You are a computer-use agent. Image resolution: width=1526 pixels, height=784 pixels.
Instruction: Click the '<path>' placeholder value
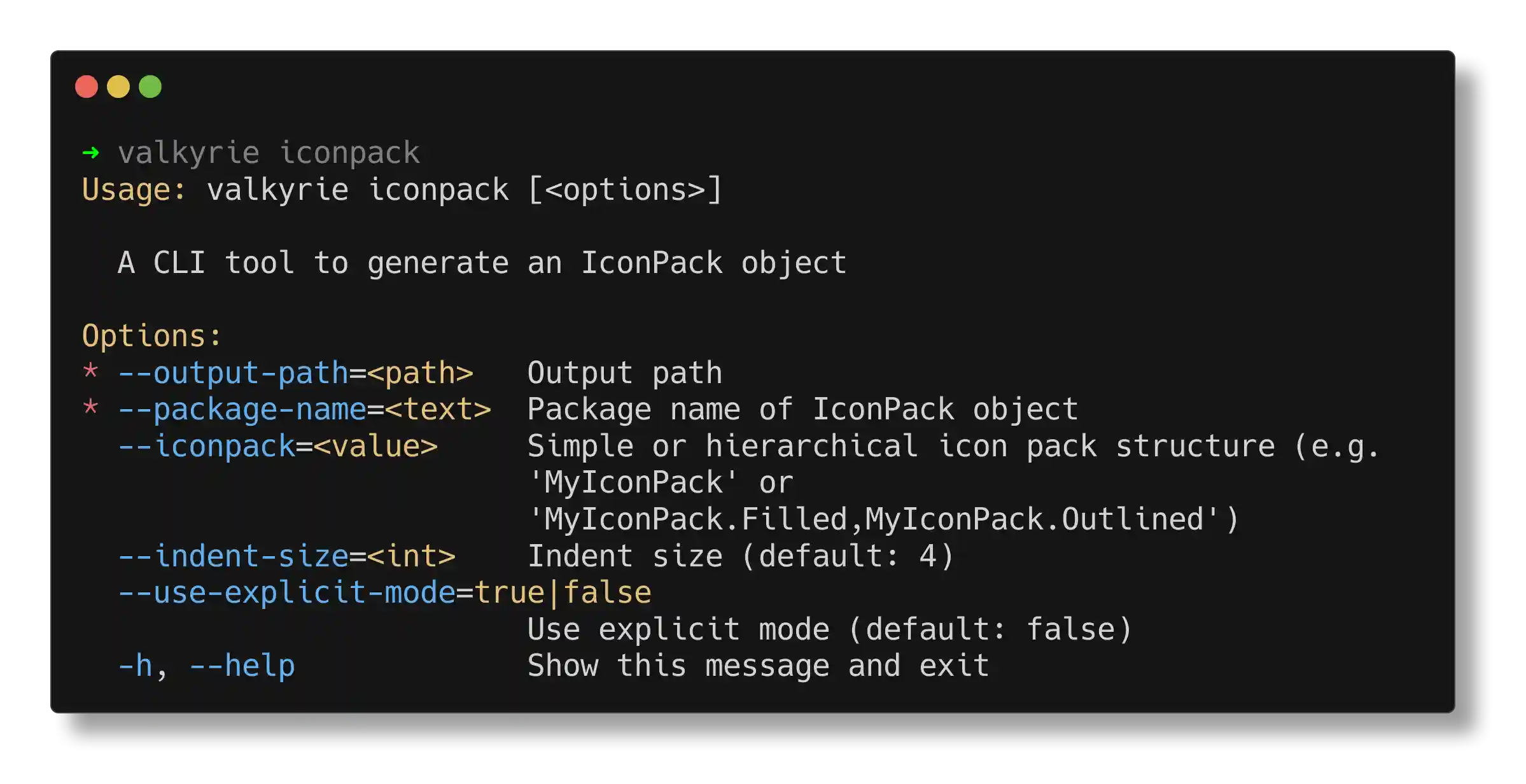(x=420, y=373)
